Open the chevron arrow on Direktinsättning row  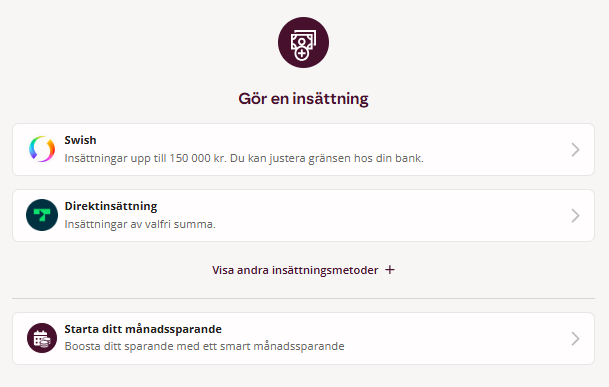tap(576, 216)
